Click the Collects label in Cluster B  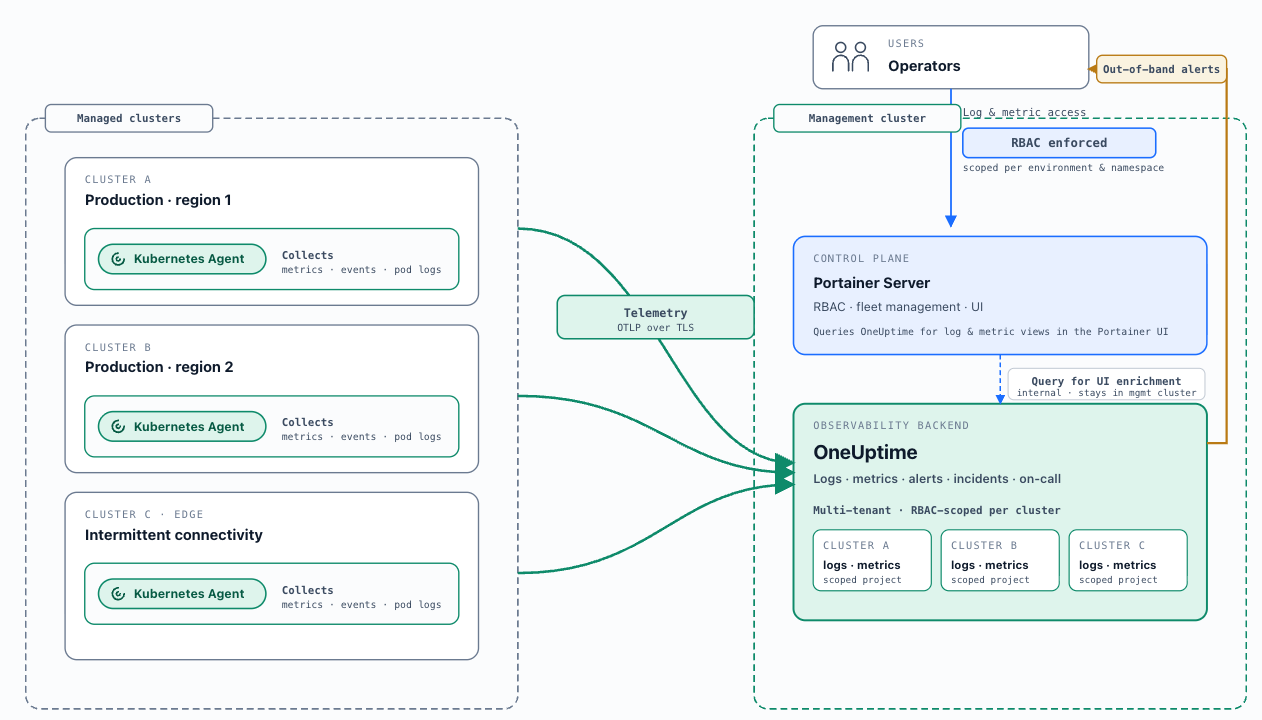click(308, 422)
